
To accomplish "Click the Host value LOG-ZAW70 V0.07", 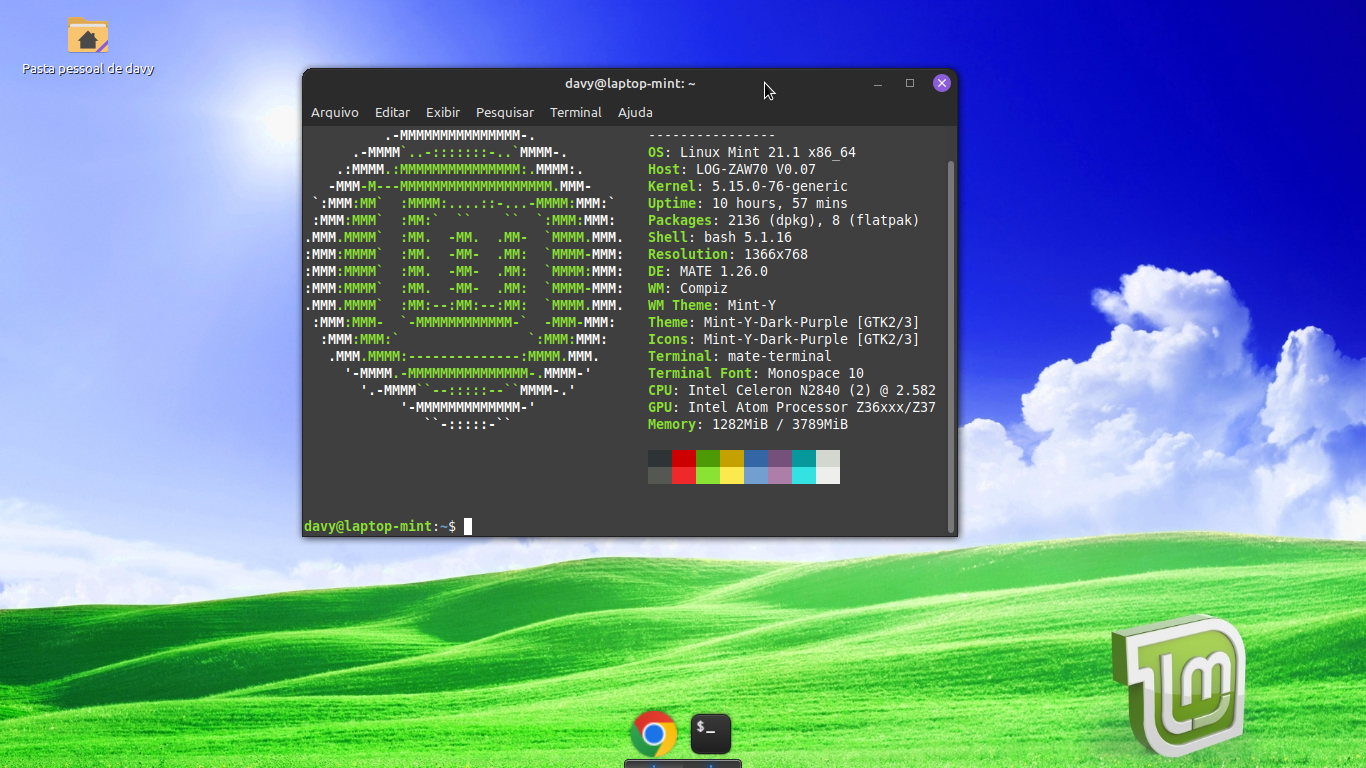I will click(756, 170).
